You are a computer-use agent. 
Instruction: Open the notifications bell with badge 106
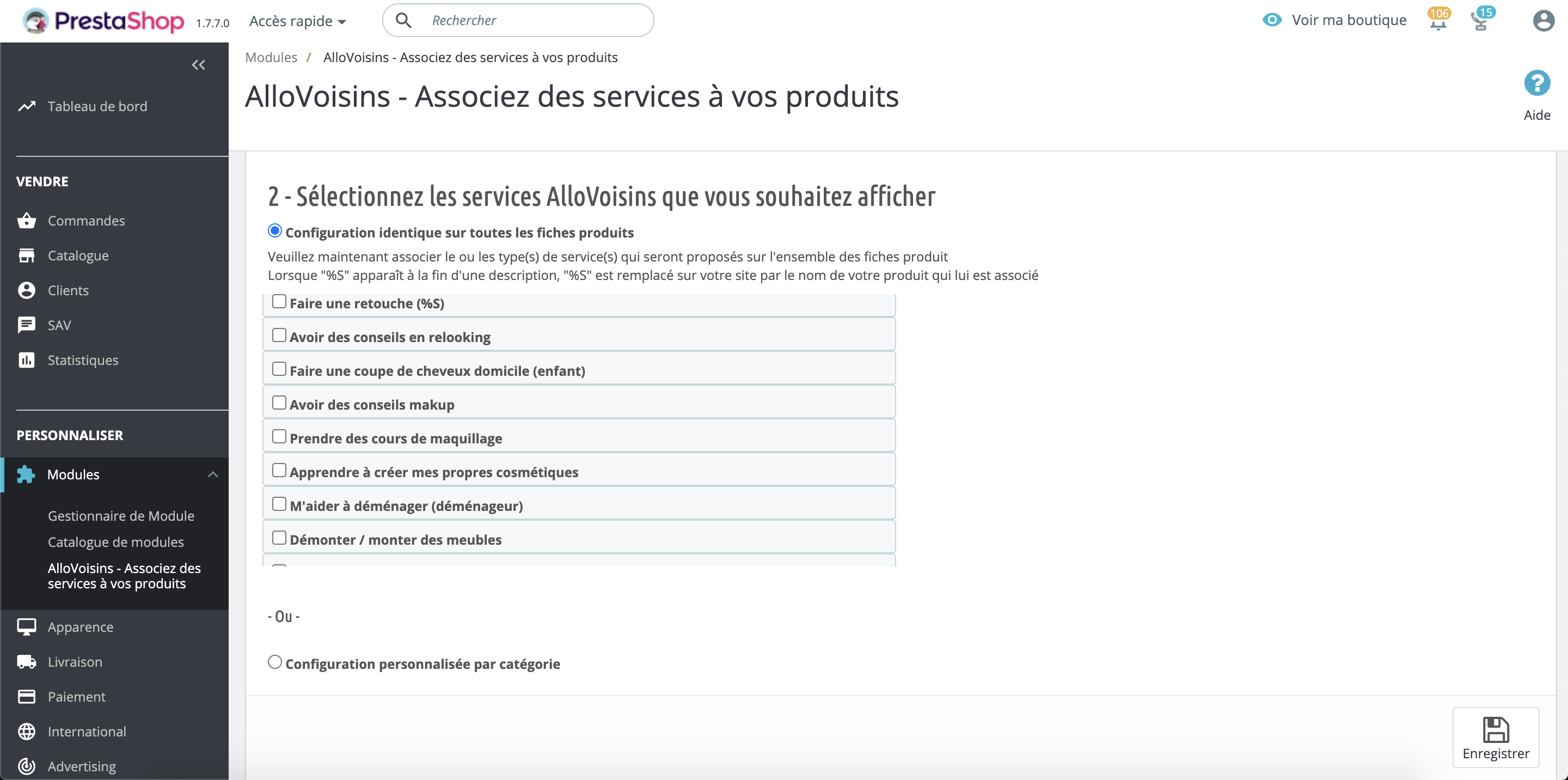tap(1438, 20)
